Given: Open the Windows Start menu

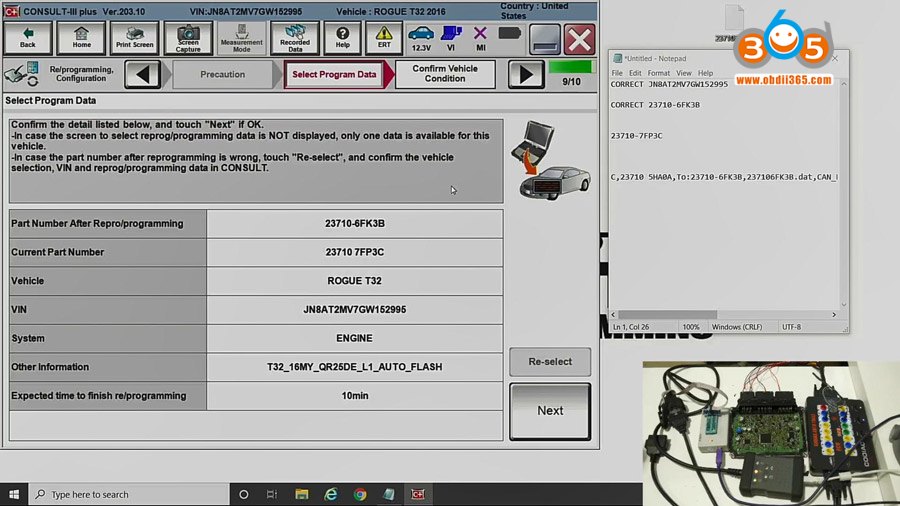Looking at the screenshot, I should tap(14, 494).
